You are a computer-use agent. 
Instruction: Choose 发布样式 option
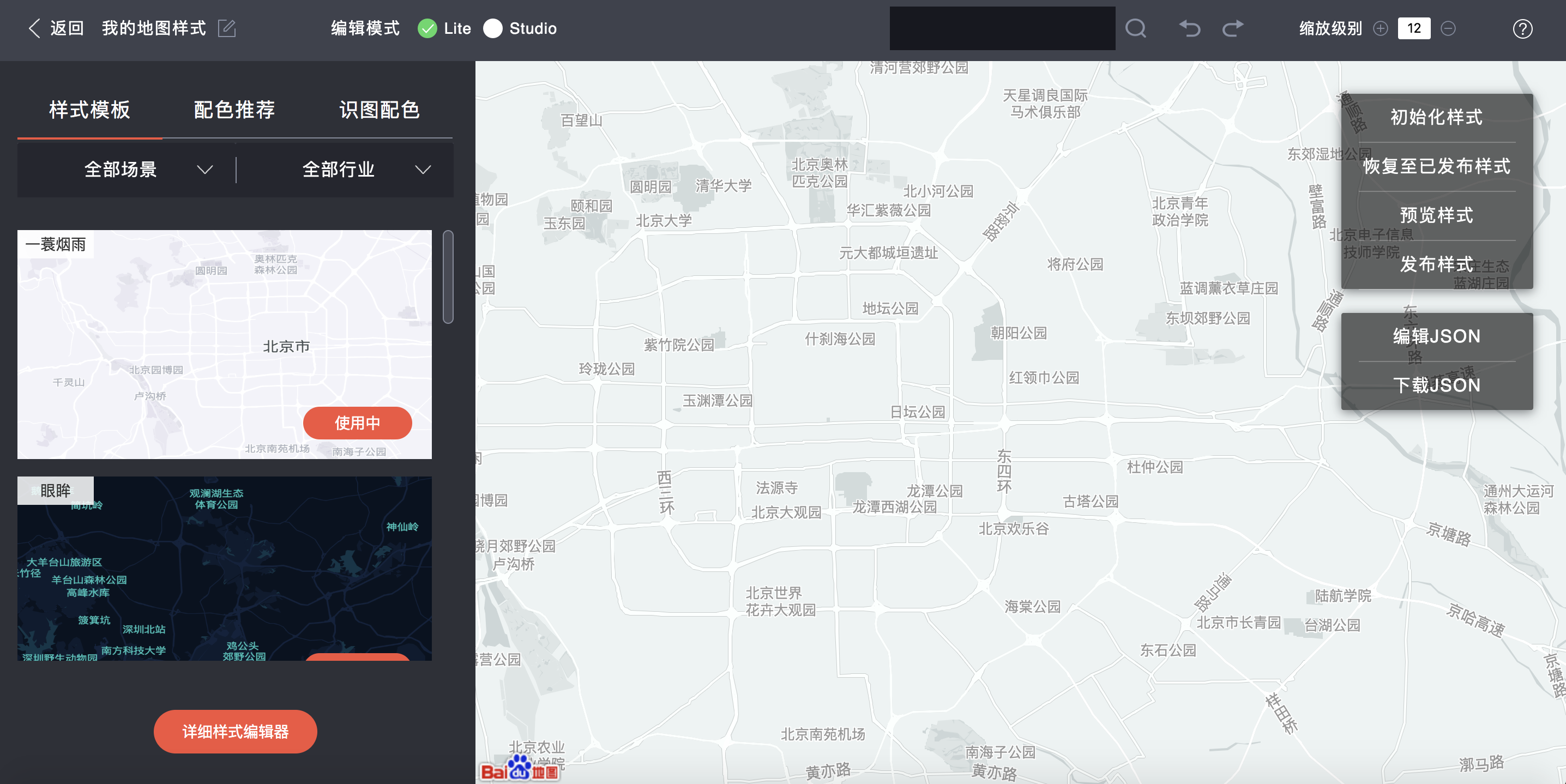point(1437,264)
